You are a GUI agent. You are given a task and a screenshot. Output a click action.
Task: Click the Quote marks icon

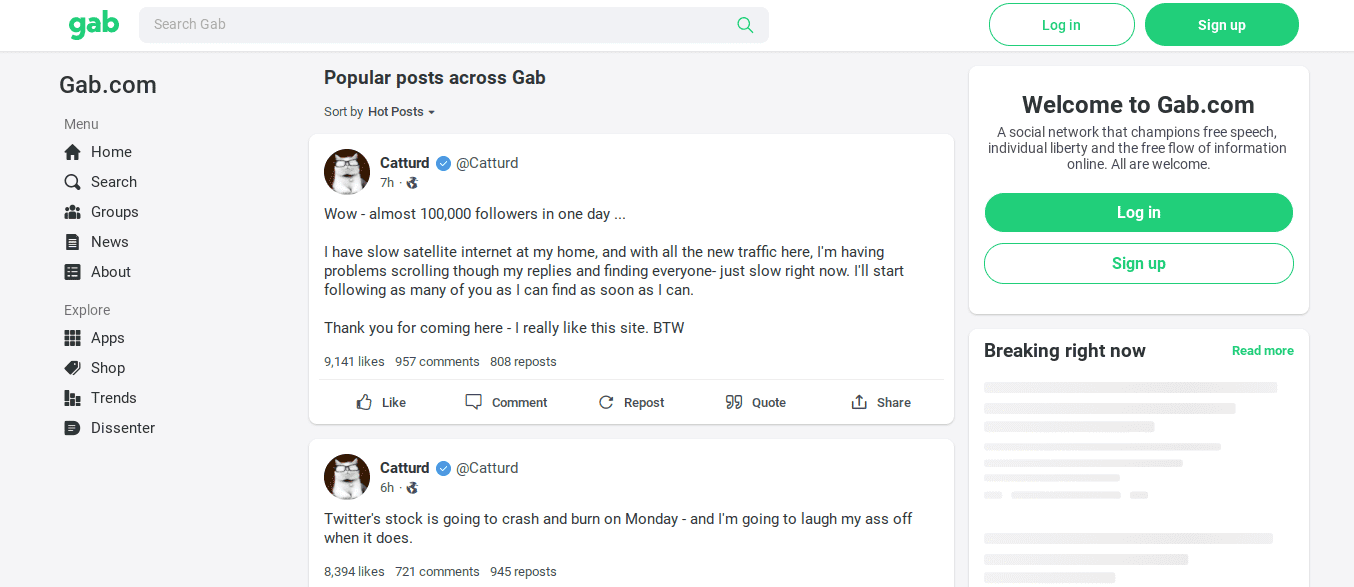(x=734, y=402)
